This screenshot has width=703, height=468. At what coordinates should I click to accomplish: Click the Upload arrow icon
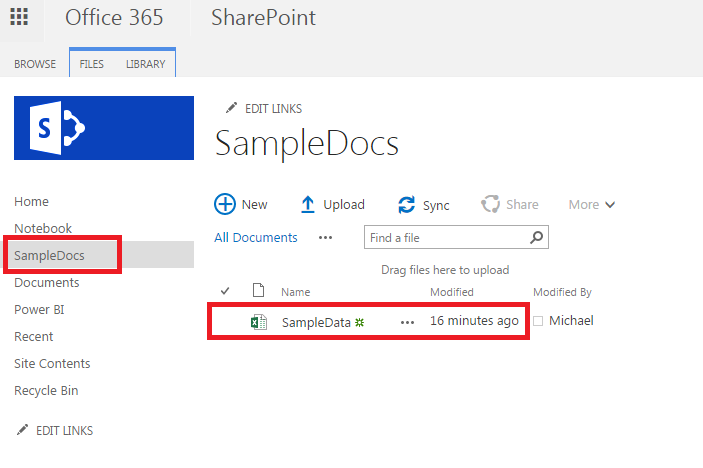(x=308, y=204)
